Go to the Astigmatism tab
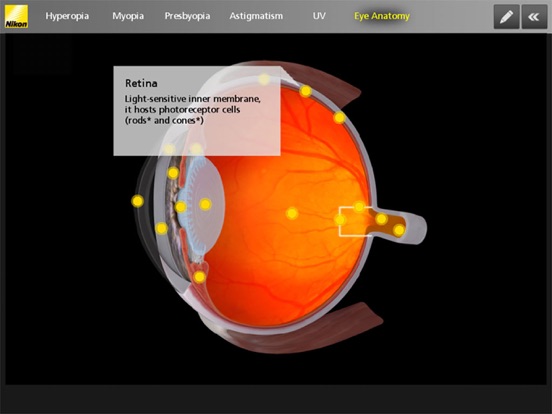This screenshot has width=552, height=414. (x=256, y=16)
